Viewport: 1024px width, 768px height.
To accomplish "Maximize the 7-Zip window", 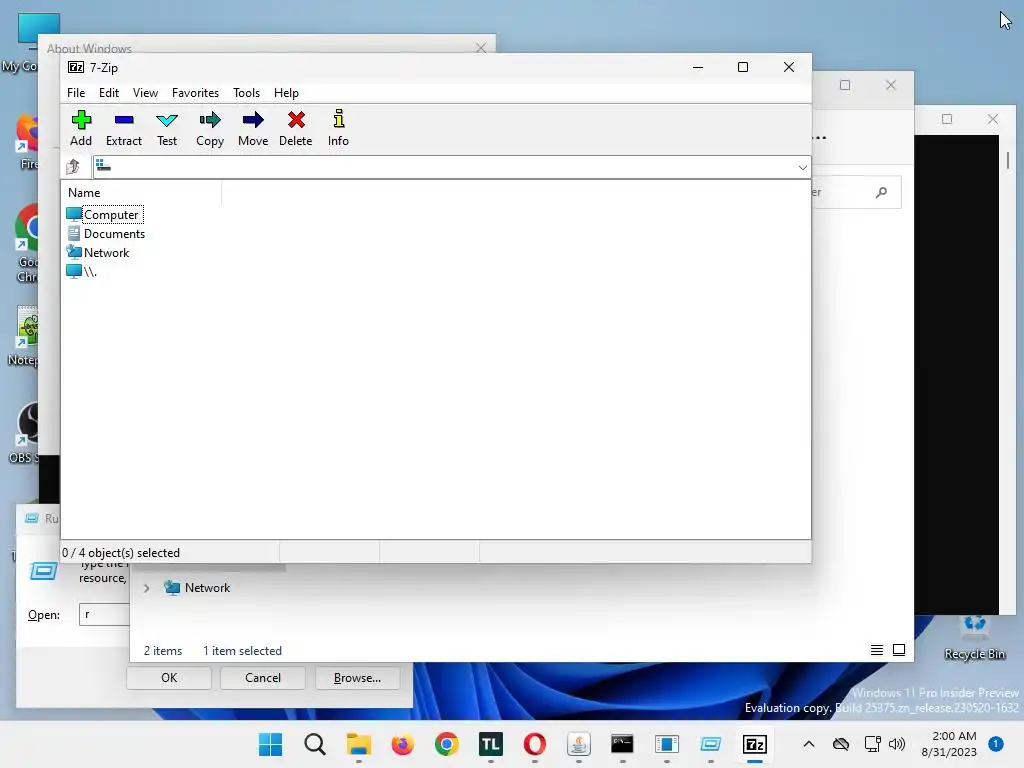I will click(x=743, y=67).
